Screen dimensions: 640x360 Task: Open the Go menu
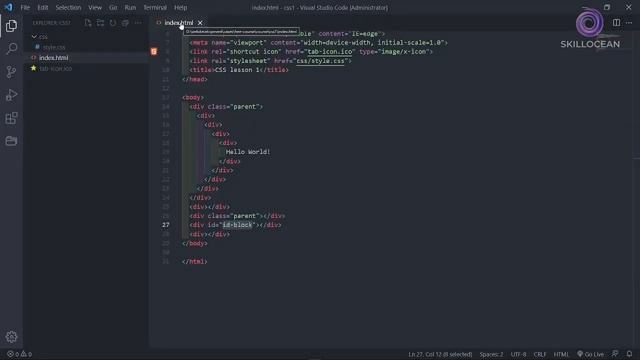tap(113, 7)
